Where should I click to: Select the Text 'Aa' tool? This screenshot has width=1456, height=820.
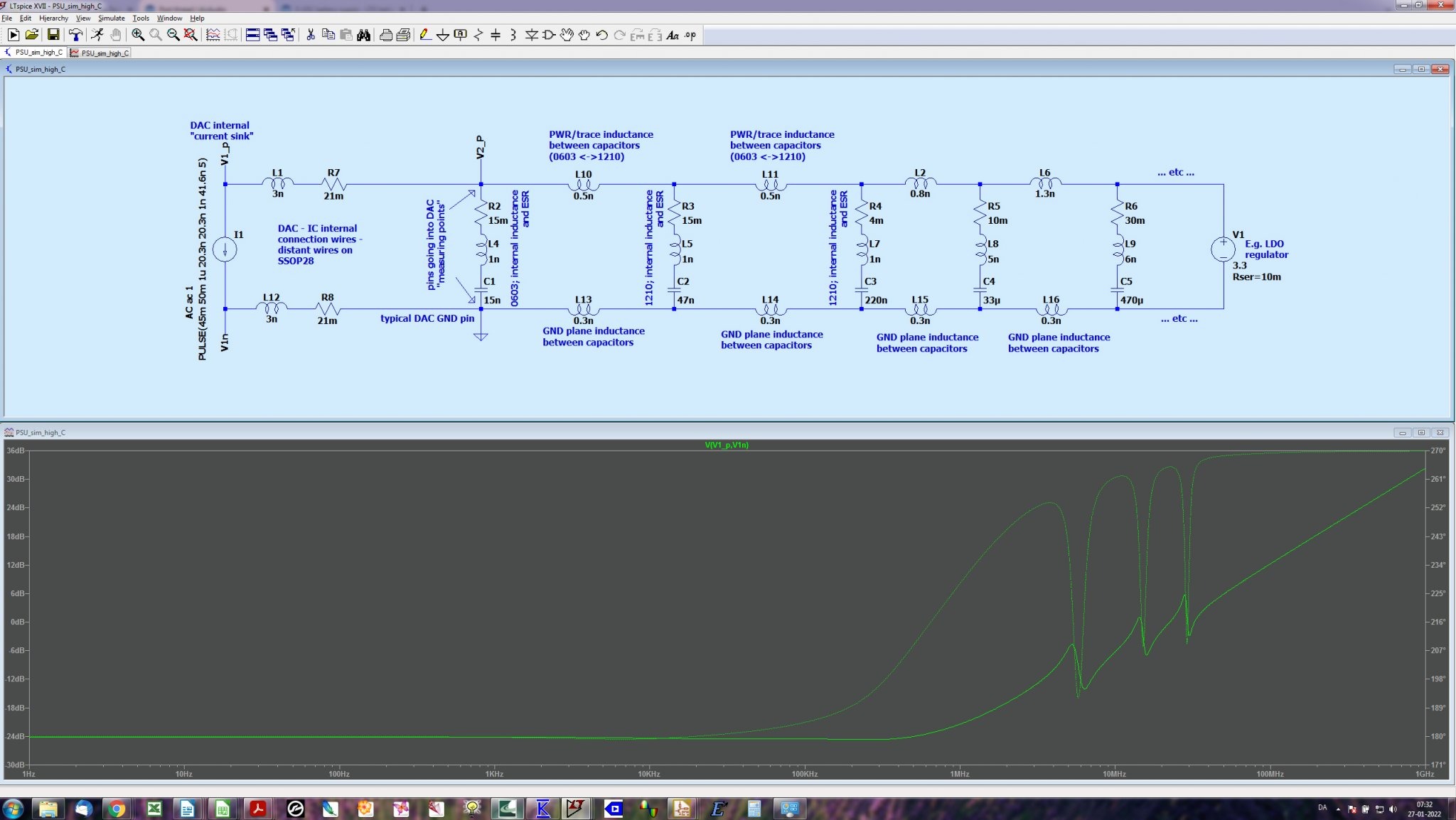(673, 35)
